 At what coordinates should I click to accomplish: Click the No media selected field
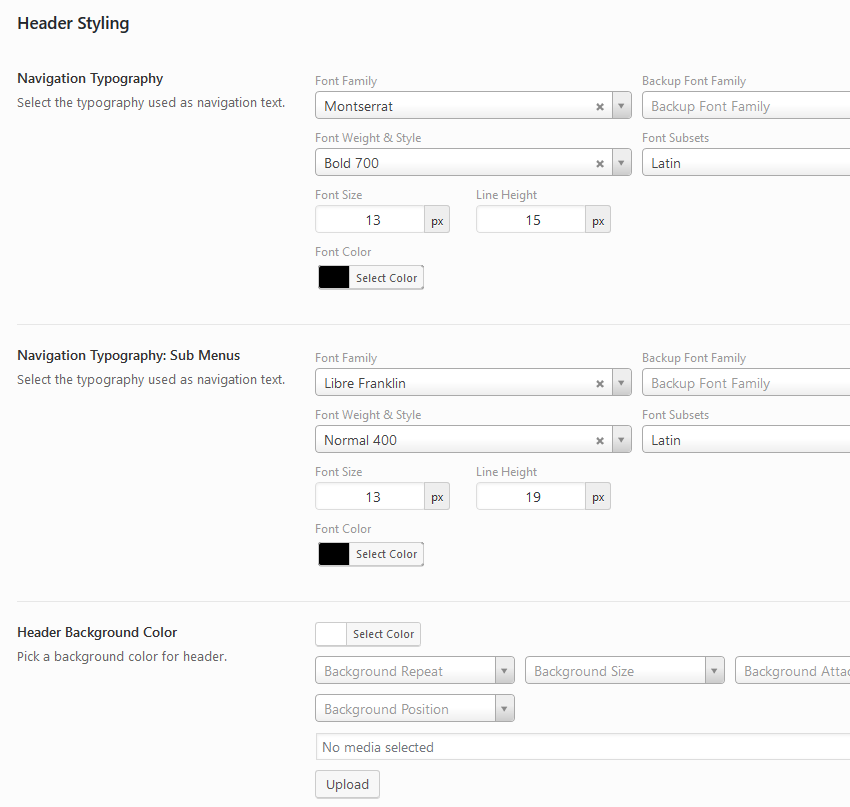580,747
